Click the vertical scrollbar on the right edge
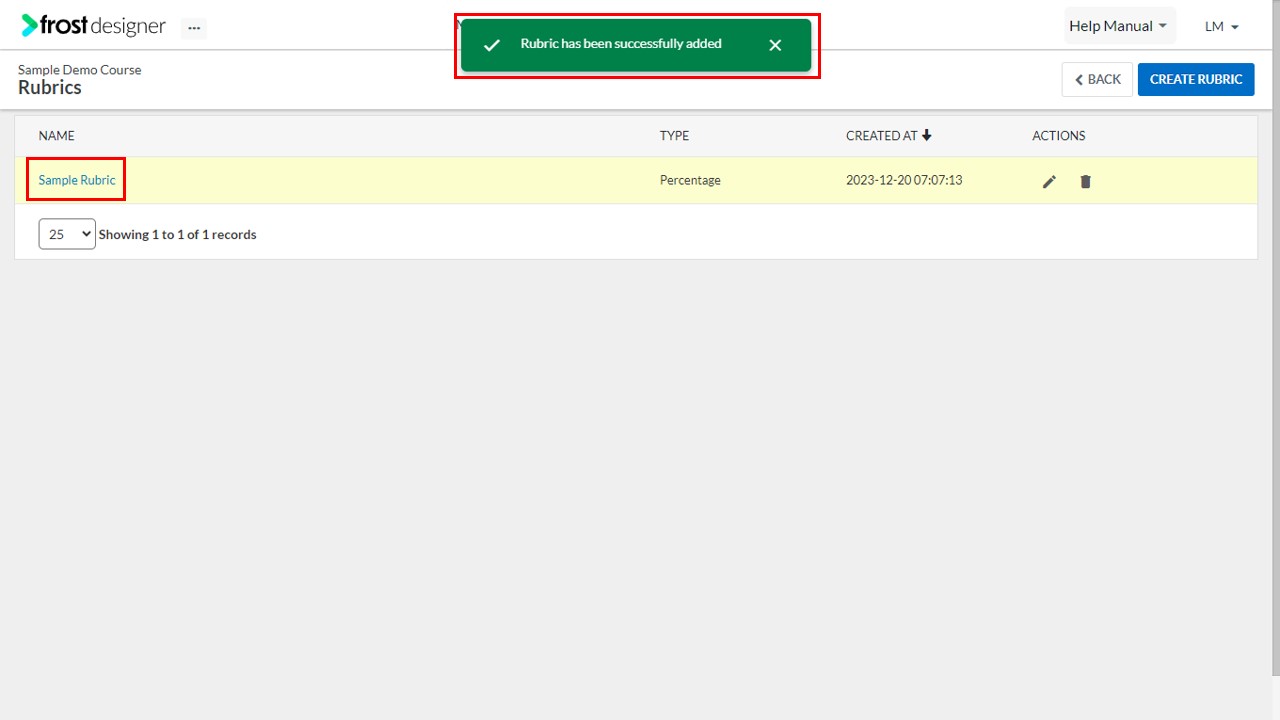This screenshot has width=1280, height=720. click(x=1275, y=340)
